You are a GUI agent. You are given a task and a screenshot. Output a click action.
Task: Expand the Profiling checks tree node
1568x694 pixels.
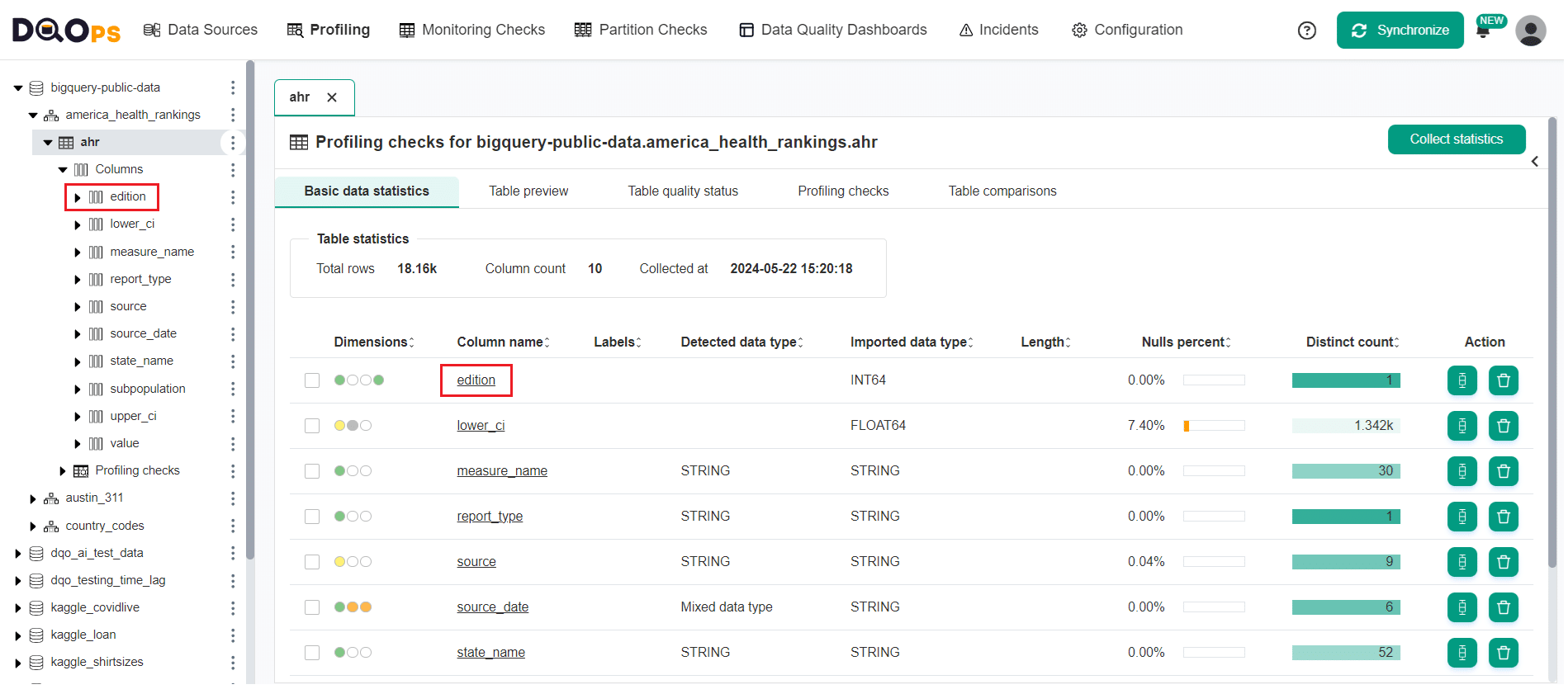click(x=63, y=471)
